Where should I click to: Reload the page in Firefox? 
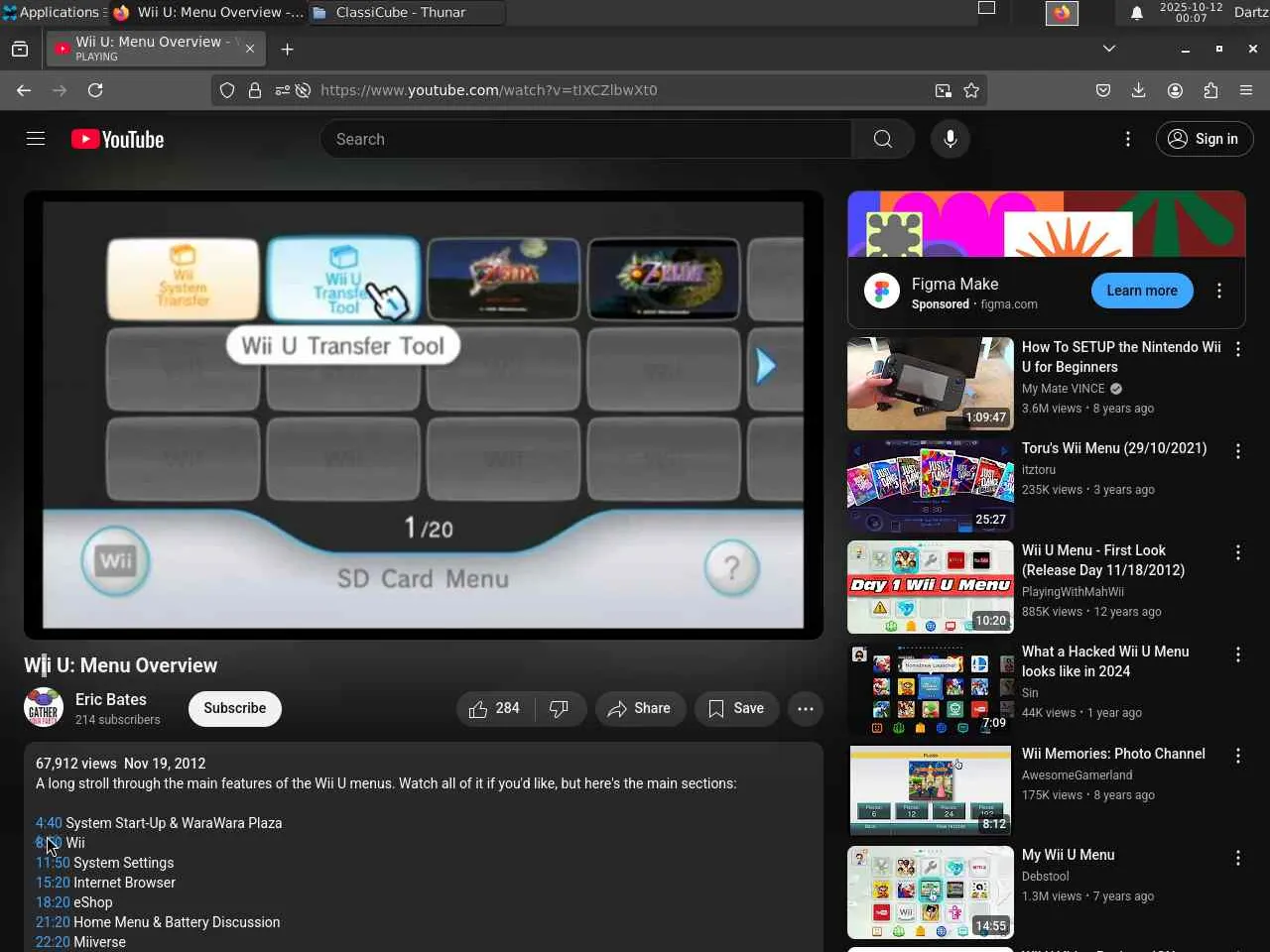[x=95, y=90]
